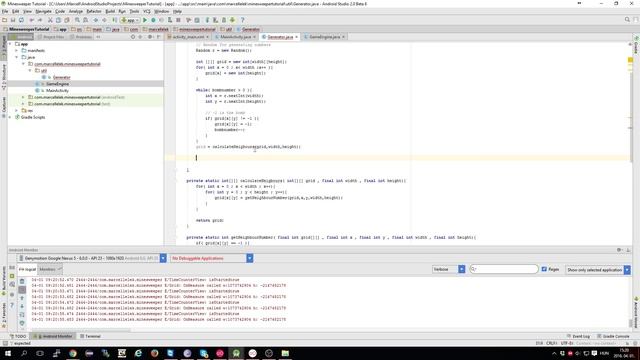Click the logcat horizontal scrollbar
Screen dimensions: 640x360
(82, 330)
